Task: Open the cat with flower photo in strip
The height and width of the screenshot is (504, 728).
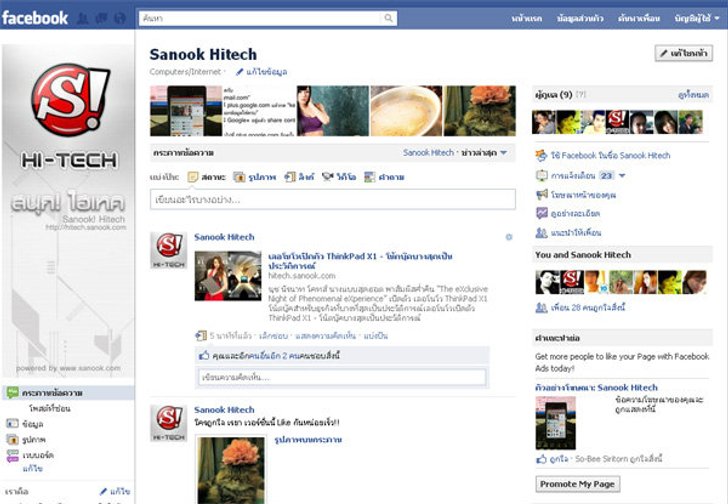Action: pyautogui.click(x=480, y=111)
